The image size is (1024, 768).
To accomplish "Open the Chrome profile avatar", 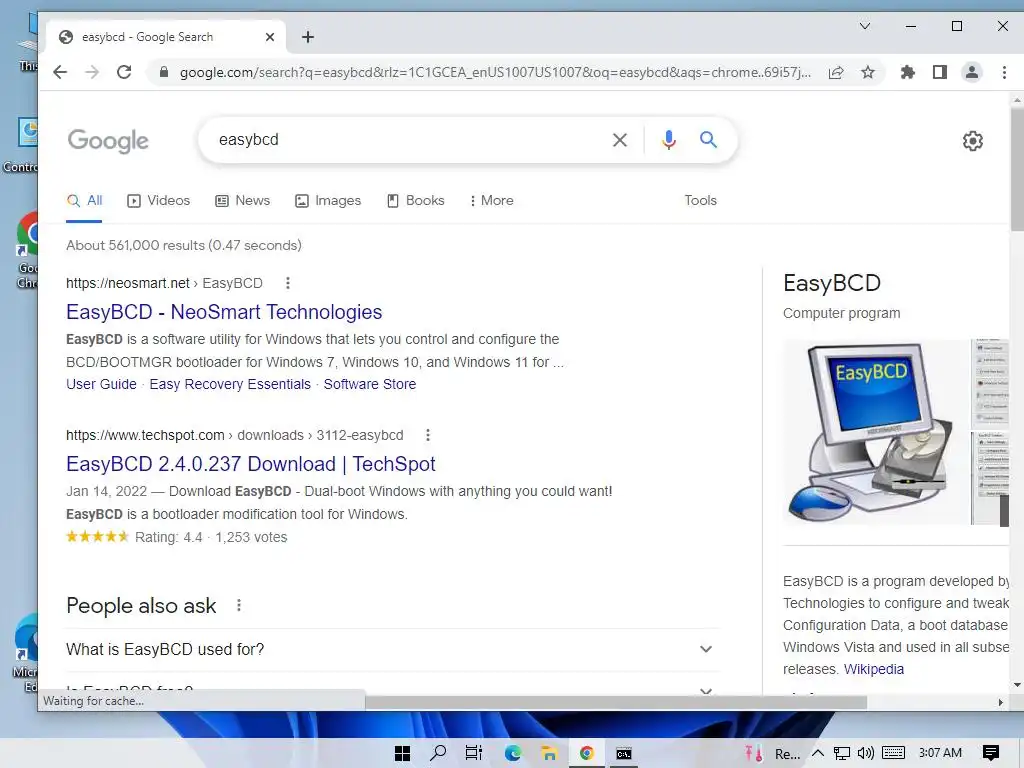I will coord(972,72).
